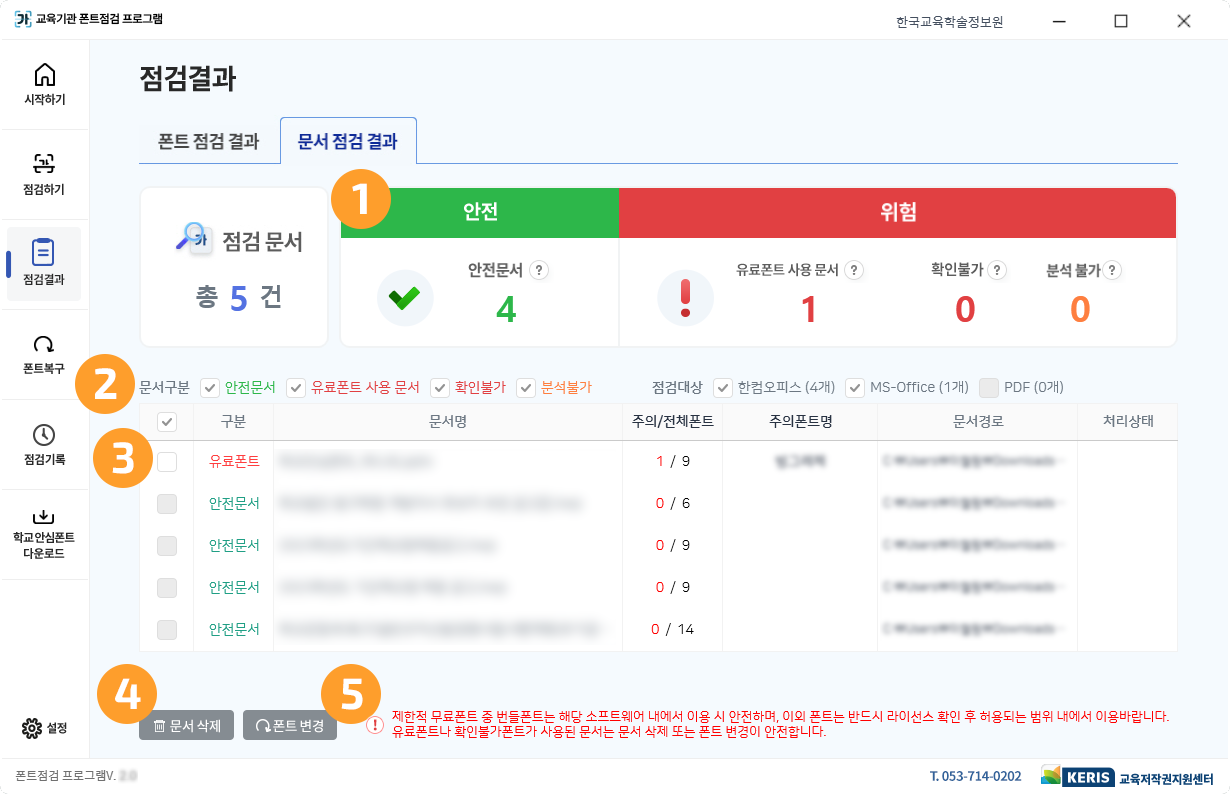View 점검기록 history via sidebar icon
Image resolution: width=1230 pixels, height=794 pixels.
coord(44,445)
